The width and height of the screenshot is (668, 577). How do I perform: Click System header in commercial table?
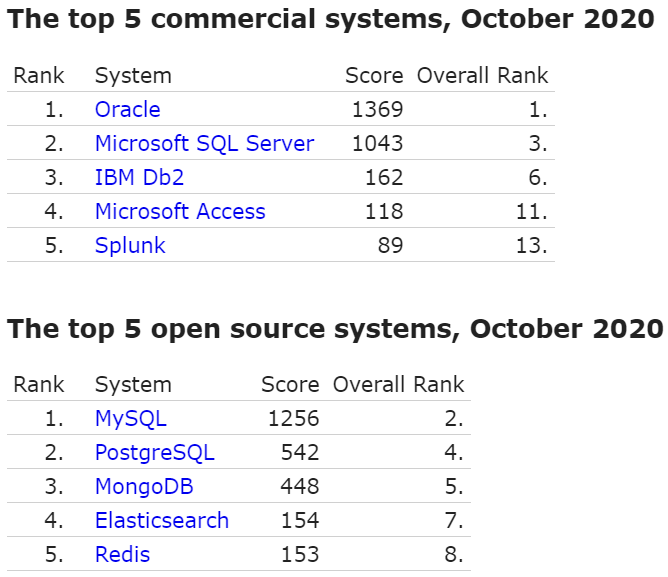coord(133,76)
